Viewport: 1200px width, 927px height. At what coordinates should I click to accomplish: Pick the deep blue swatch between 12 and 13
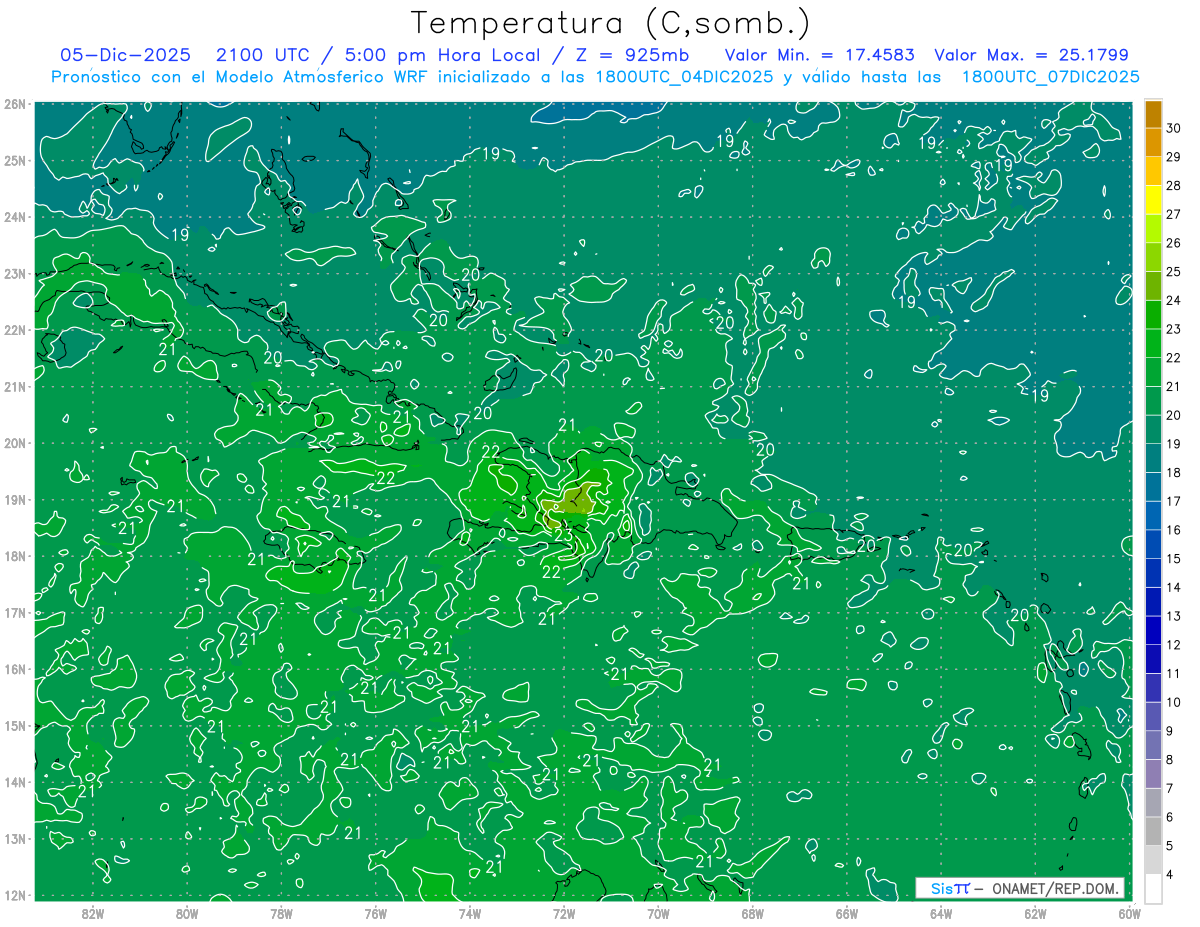1153,630
